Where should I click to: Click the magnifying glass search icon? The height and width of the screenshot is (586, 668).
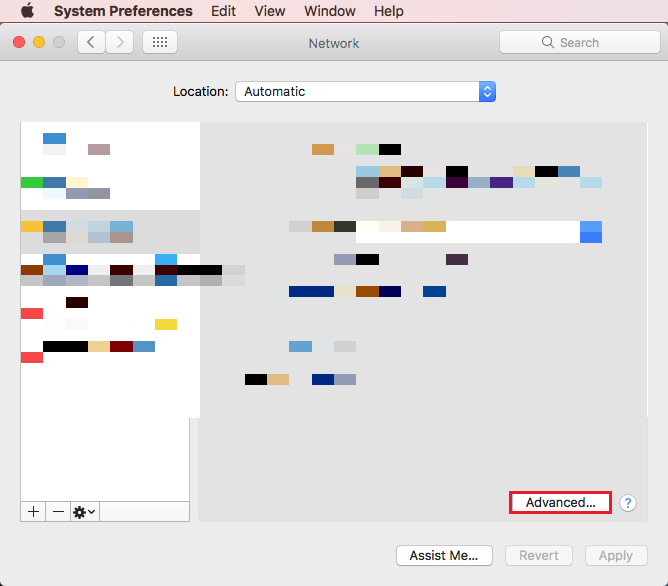tap(548, 42)
